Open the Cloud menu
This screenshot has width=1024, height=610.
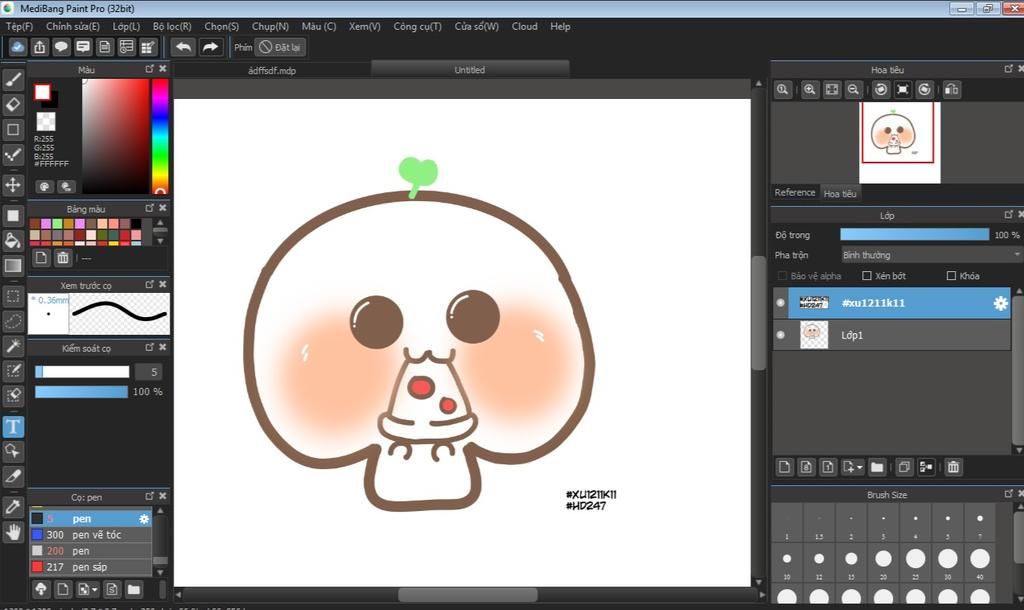pyautogui.click(x=524, y=26)
